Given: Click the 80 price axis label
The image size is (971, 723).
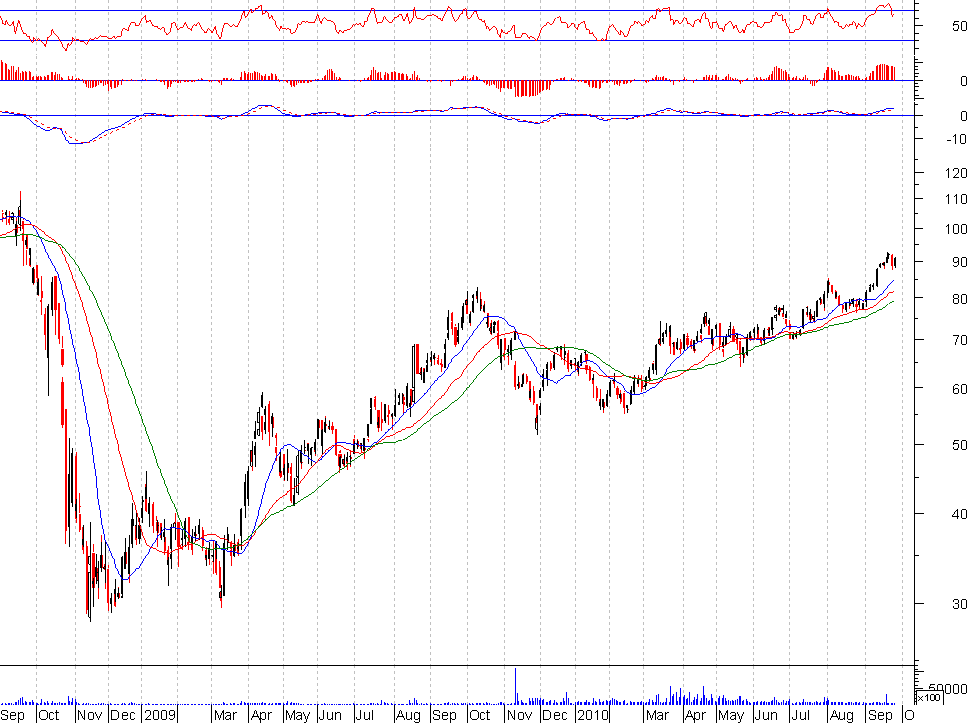Looking at the screenshot, I should click(960, 299).
